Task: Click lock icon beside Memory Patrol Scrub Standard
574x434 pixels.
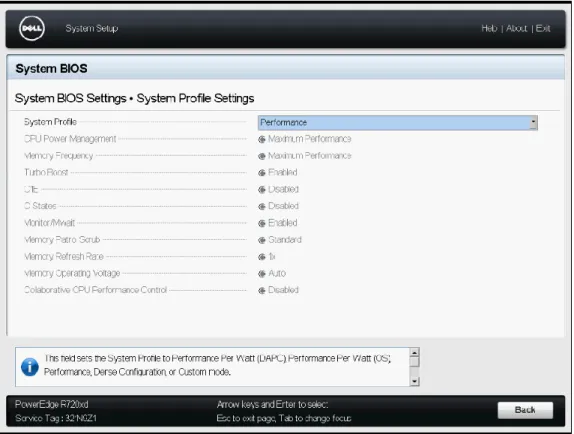Action: tap(262, 240)
